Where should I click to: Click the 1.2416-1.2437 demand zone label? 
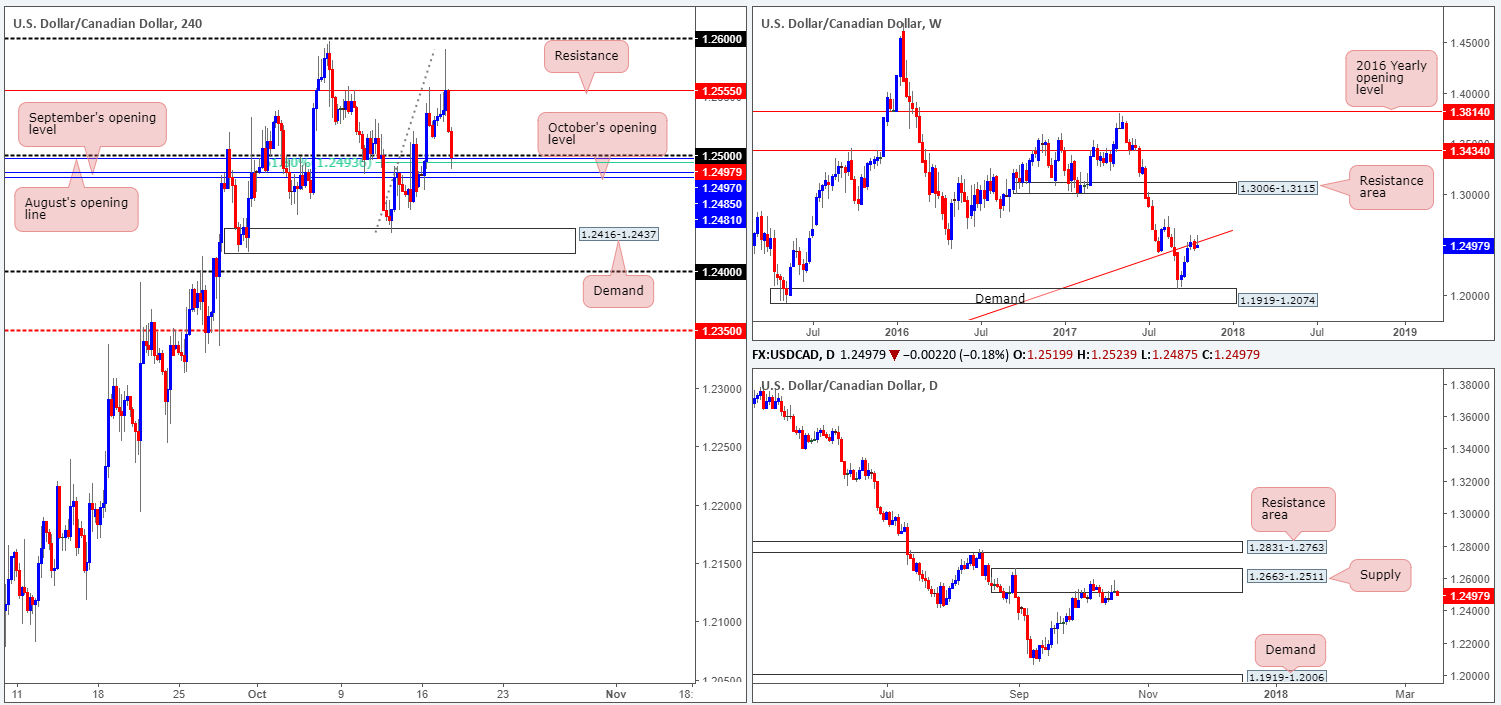(617, 235)
